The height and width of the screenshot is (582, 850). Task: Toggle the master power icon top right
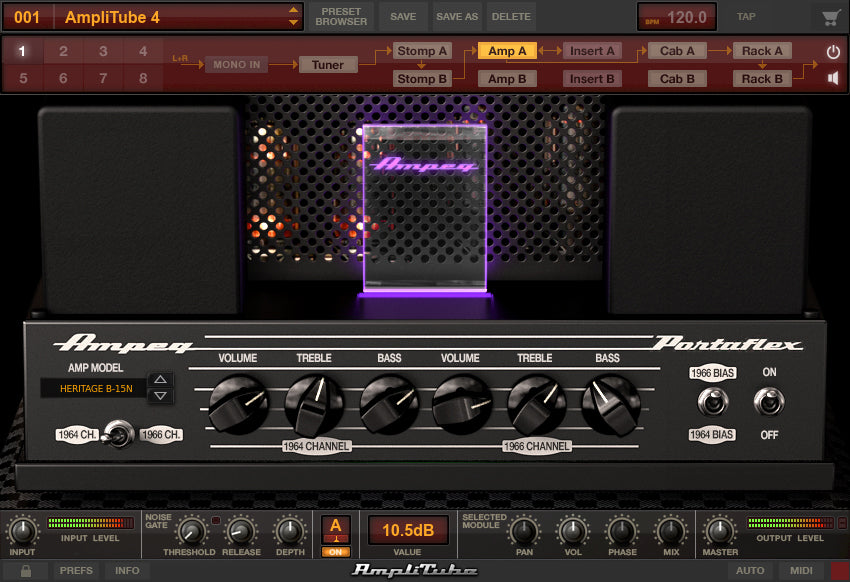point(833,49)
